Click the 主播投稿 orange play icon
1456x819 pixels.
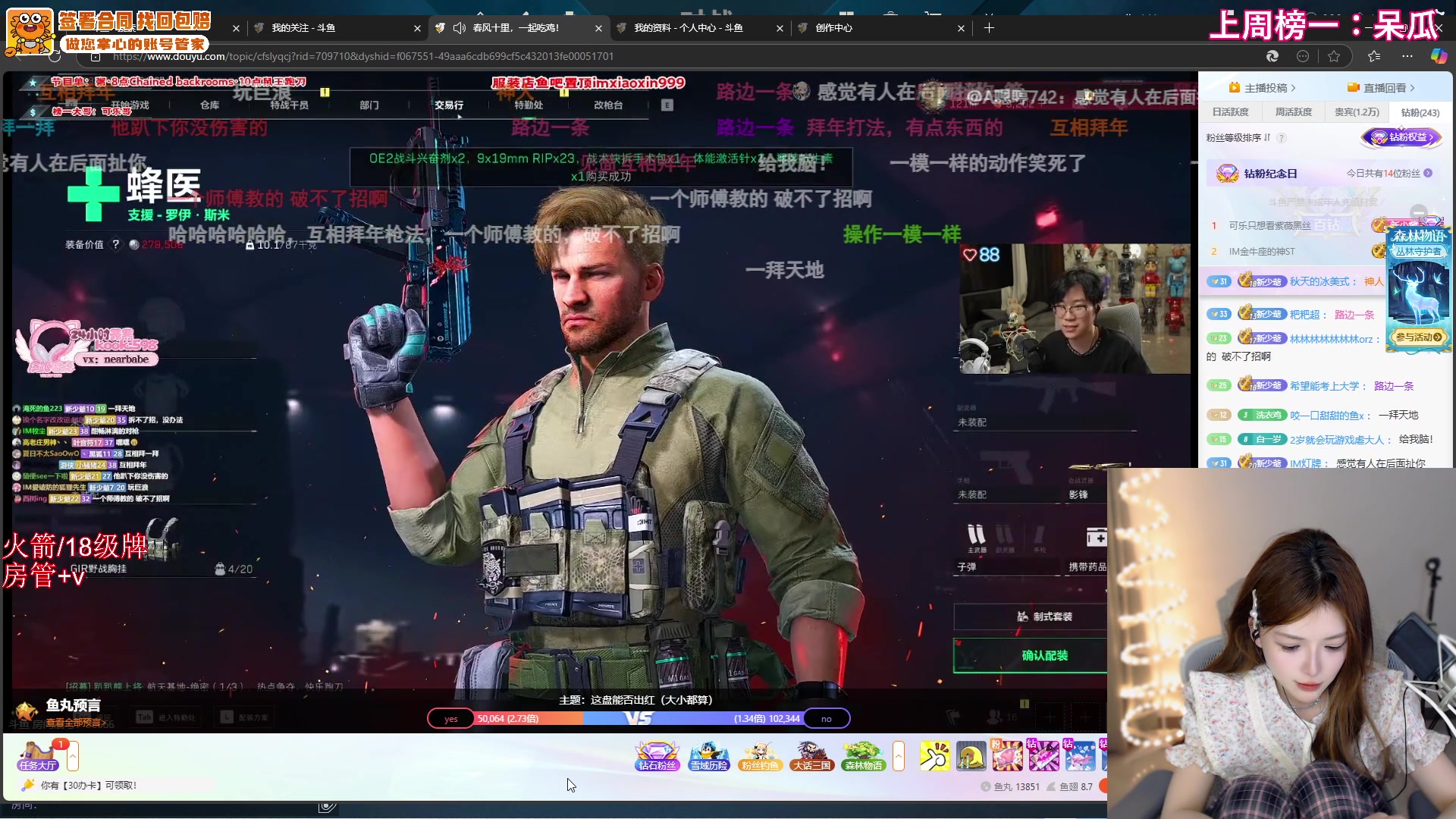1234,88
